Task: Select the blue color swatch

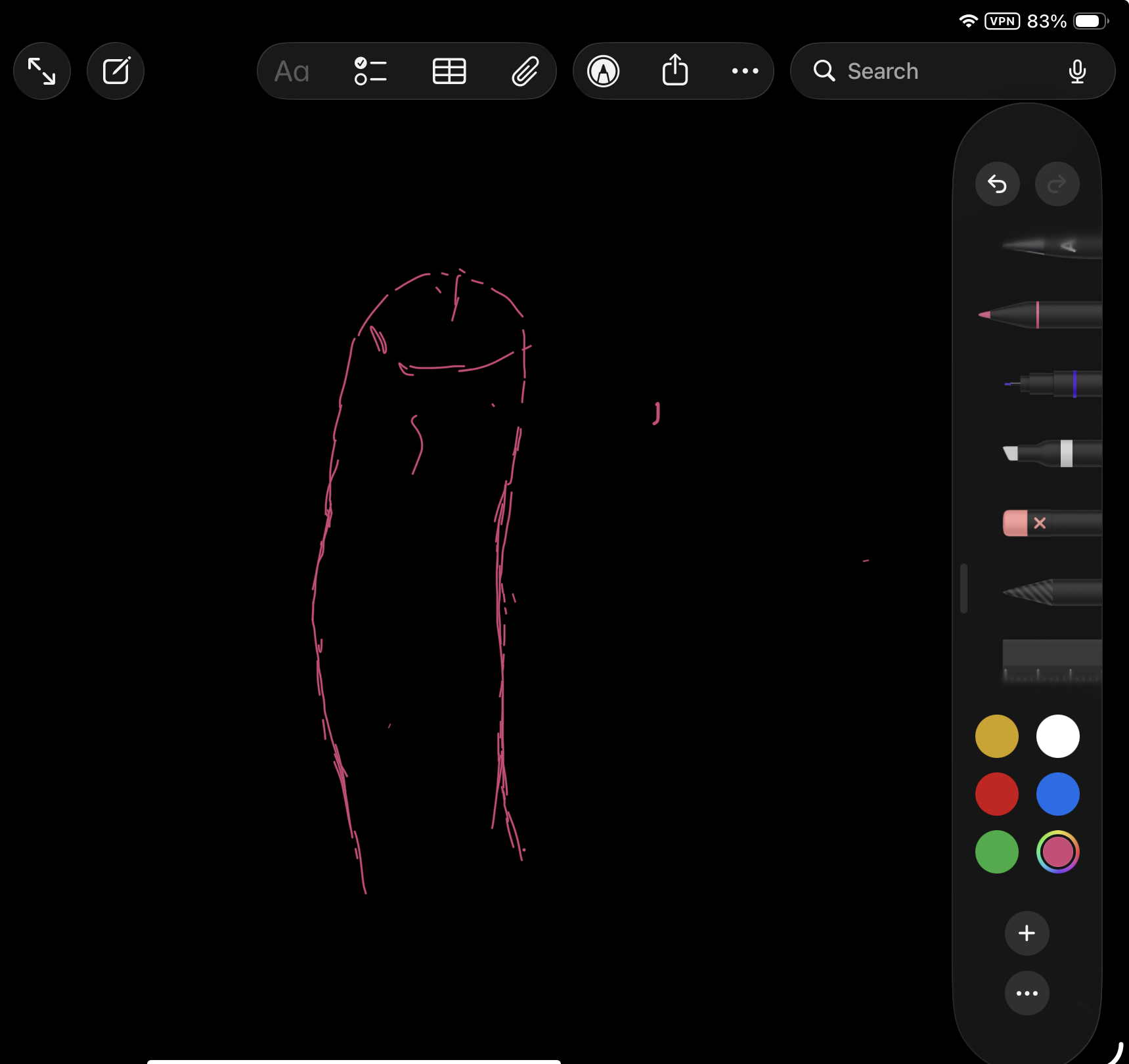Action: pyautogui.click(x=1057, y=794)
